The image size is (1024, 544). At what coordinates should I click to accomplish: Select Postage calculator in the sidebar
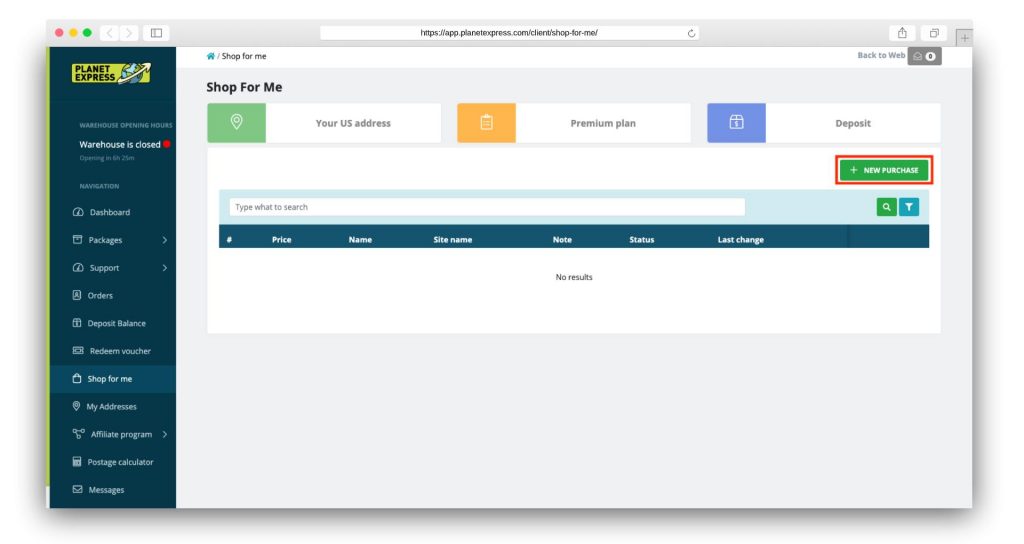coord(120,462)
